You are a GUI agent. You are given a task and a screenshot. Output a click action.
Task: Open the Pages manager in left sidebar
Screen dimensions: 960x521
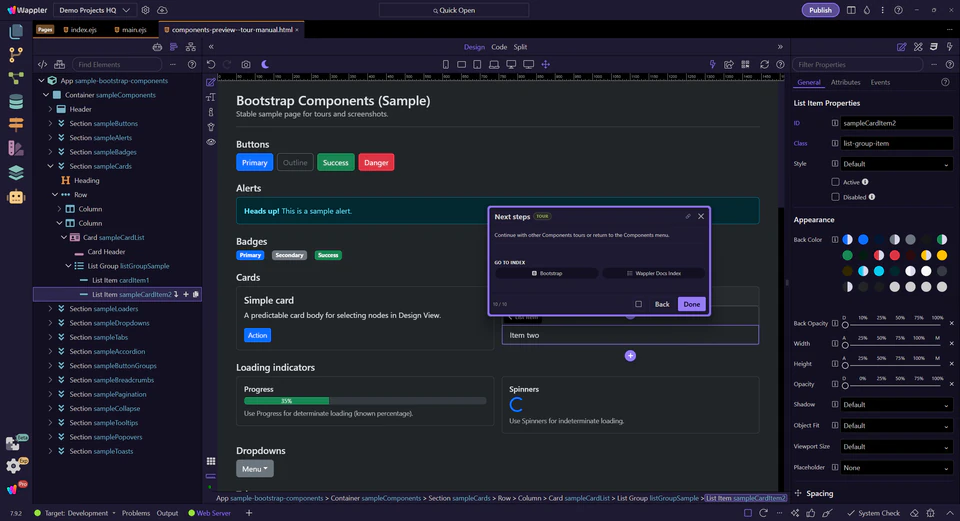tap(16, 32)
